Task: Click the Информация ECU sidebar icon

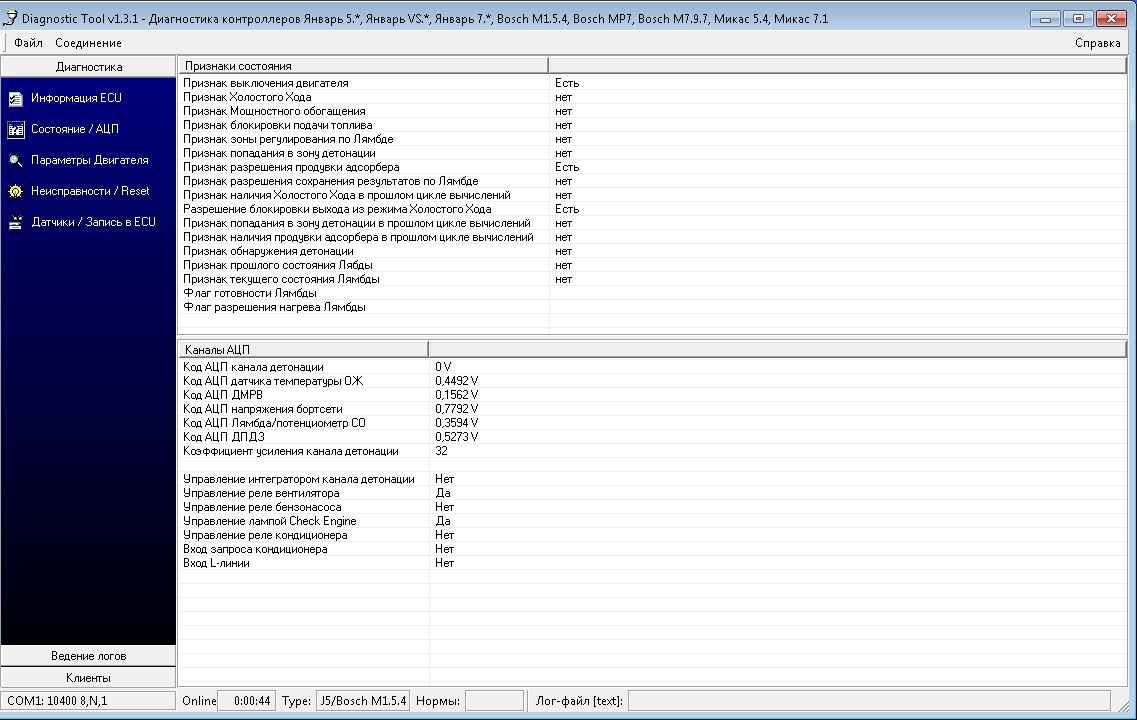Action: pyautogui.click(x=16, y=99)
